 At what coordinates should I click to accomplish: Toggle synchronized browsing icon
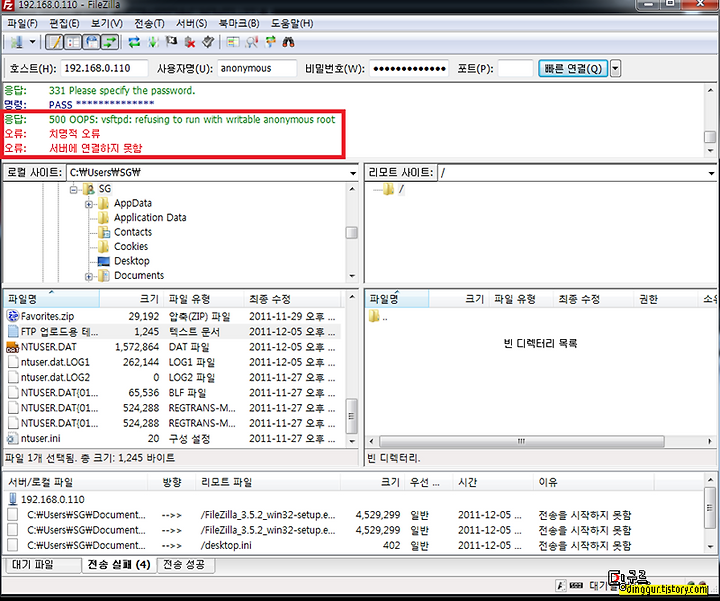pyautogui.click(x=270, y=43)
